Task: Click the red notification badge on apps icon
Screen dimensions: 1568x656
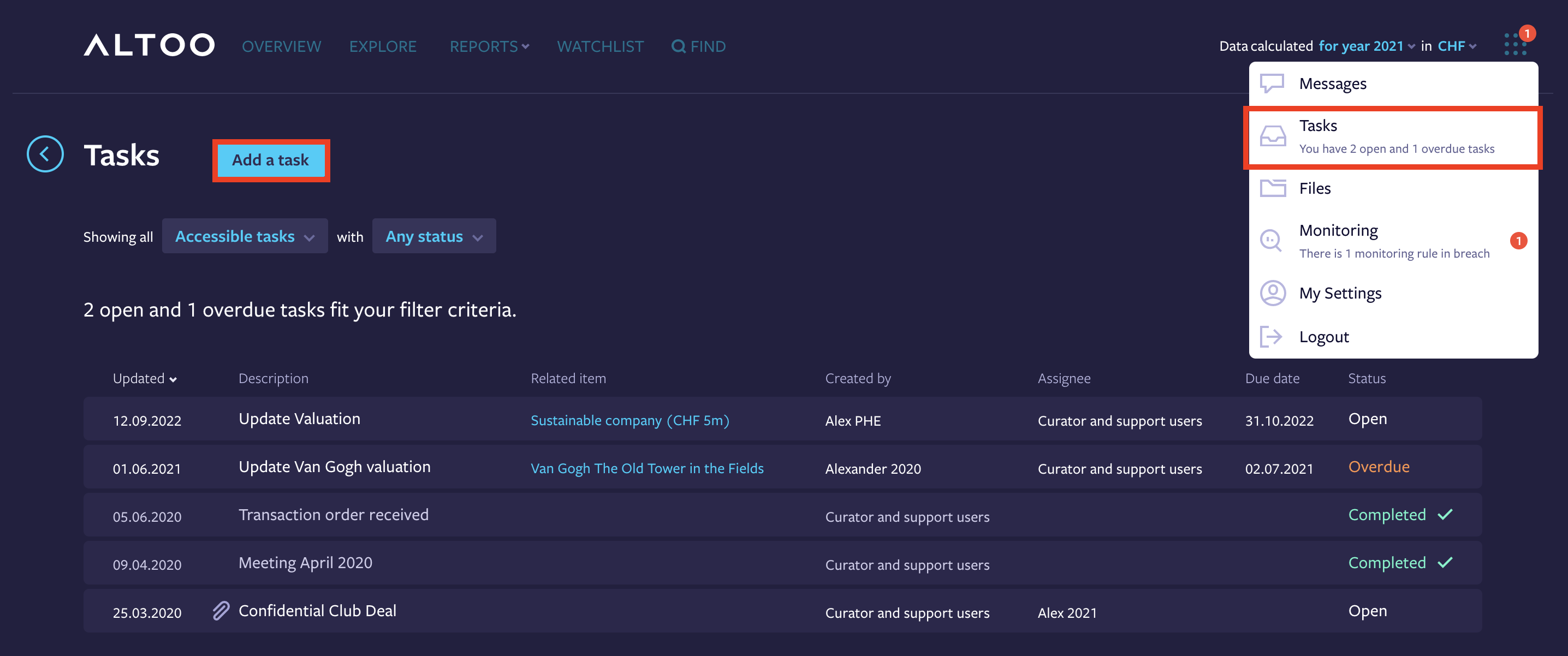Action: tap(1527, 33)
